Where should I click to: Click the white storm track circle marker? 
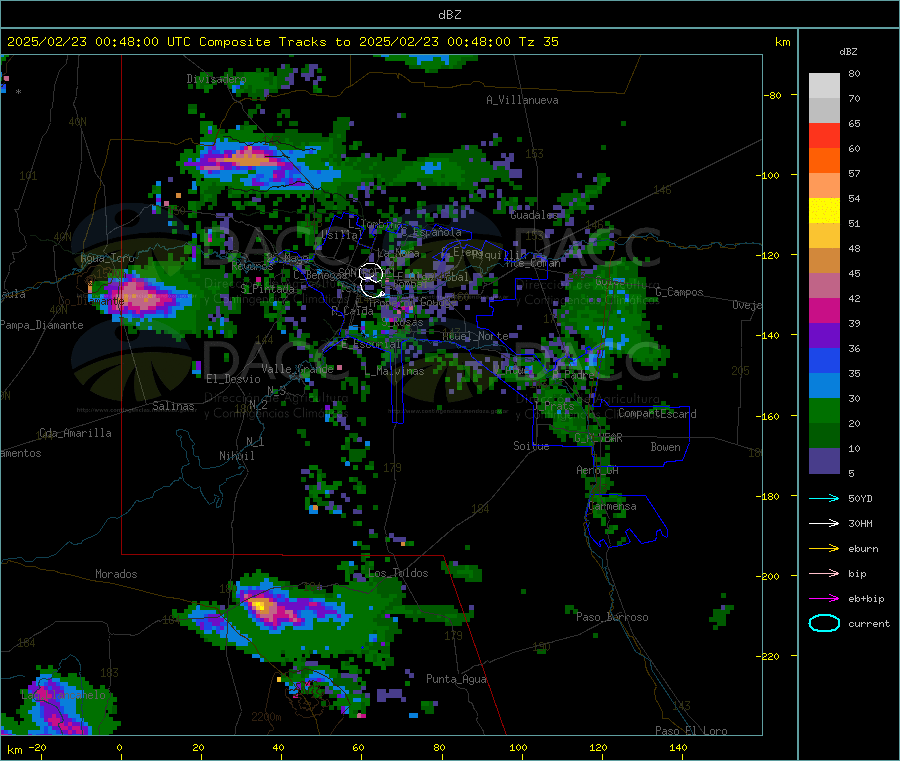(x=371, y=280)
